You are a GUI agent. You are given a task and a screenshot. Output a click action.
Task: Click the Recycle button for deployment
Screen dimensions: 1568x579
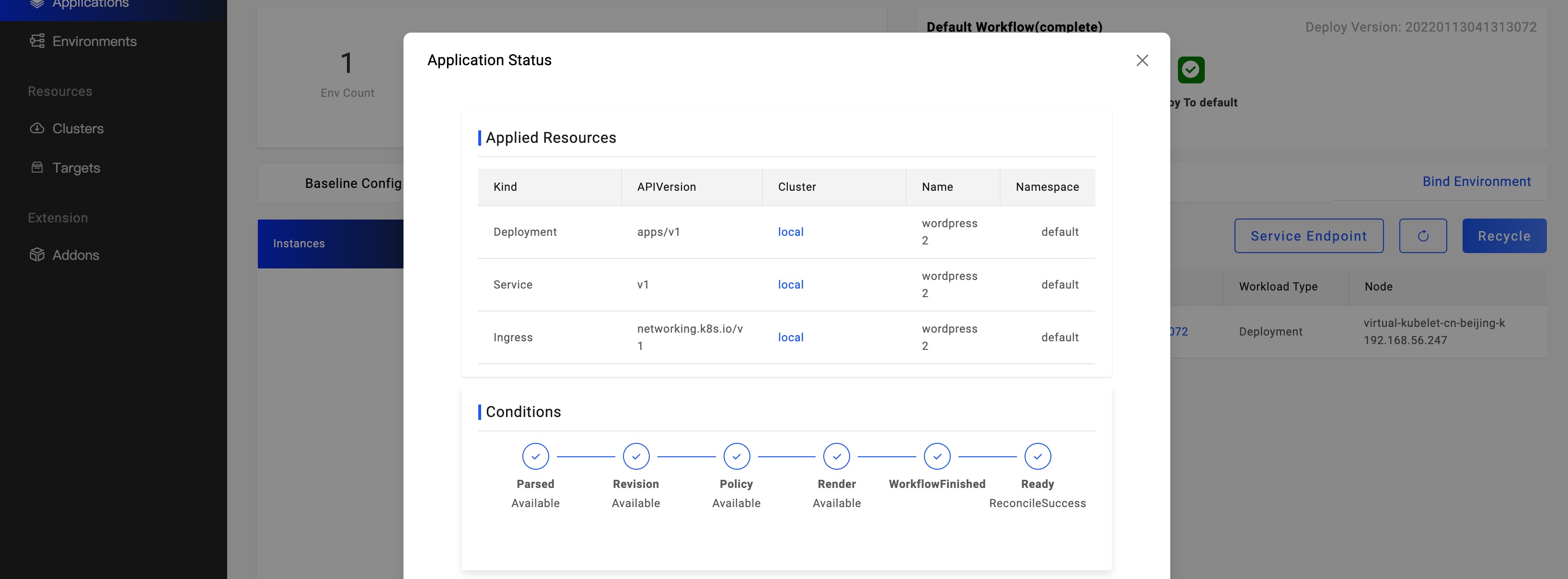(1504, 235)
